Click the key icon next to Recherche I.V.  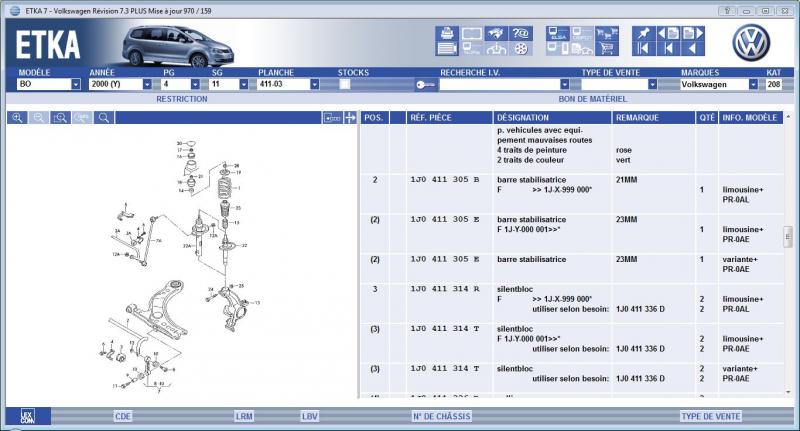pyautogui.click(x=425, y=85)
